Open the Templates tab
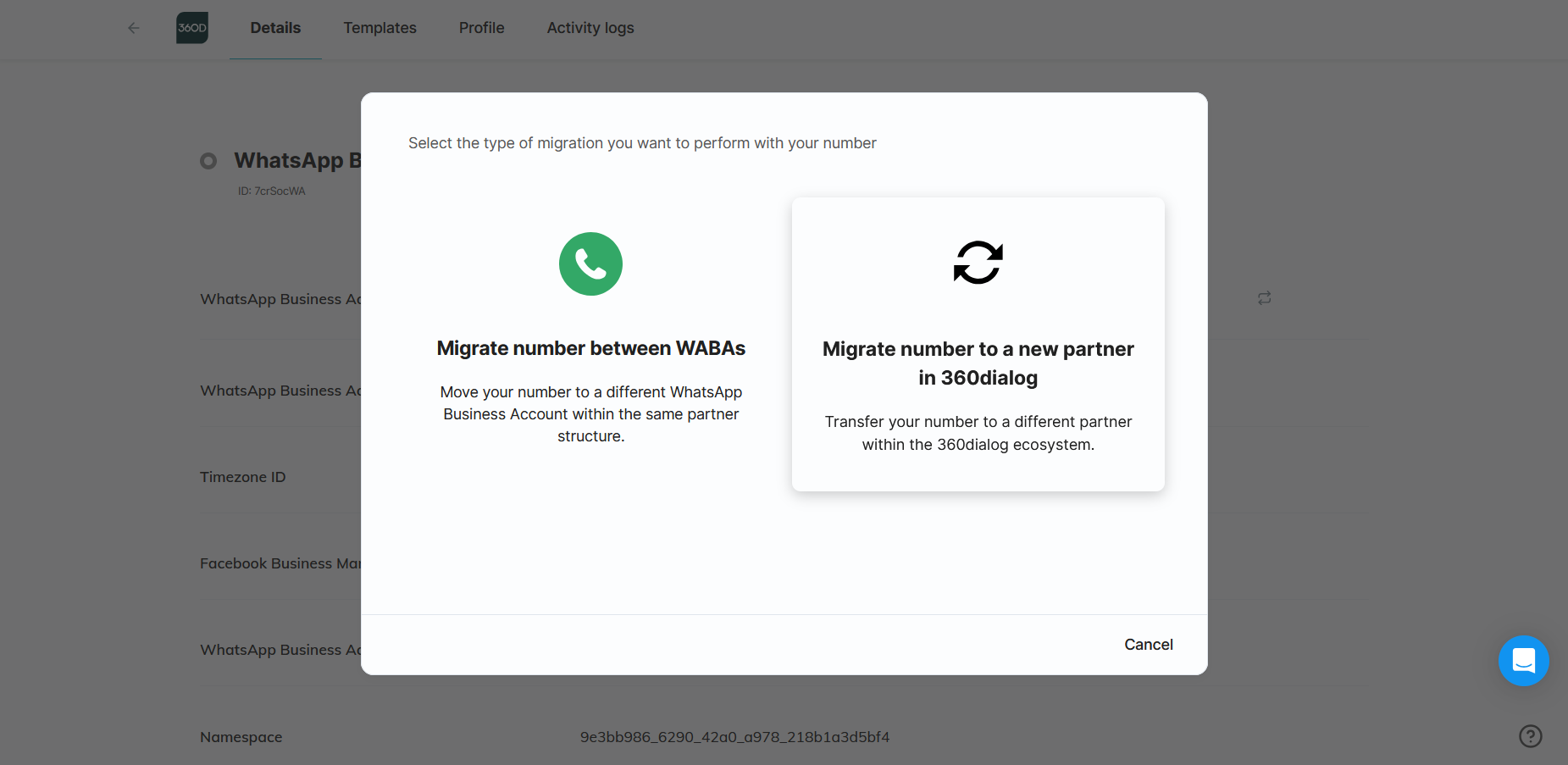Screen dimensions: 1568x765 [380, 28]
